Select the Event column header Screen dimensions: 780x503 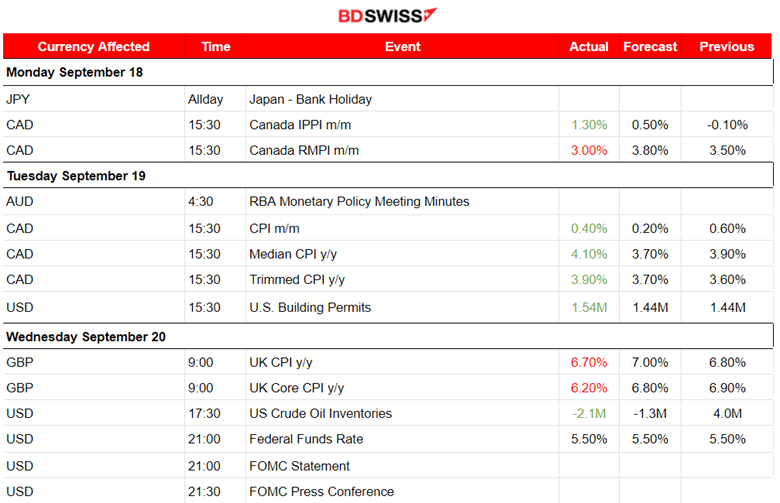click(402, 47)
